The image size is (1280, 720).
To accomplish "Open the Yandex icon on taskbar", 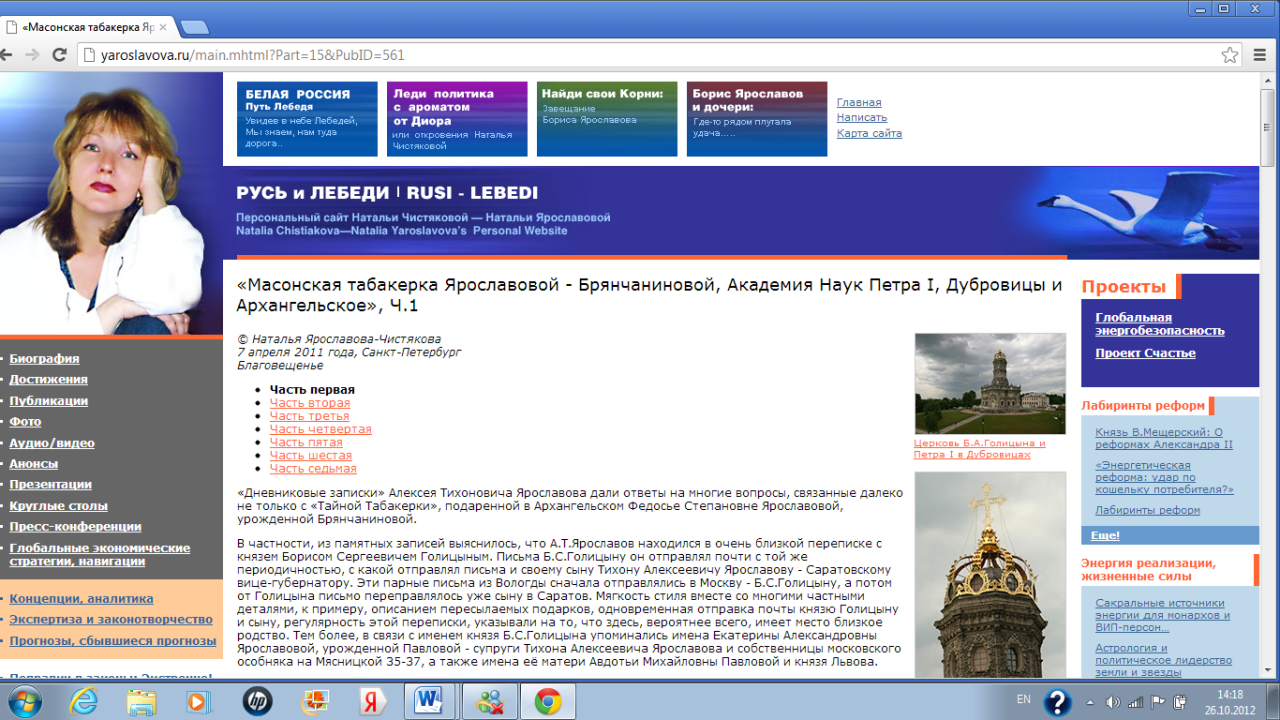I will 373,701.
